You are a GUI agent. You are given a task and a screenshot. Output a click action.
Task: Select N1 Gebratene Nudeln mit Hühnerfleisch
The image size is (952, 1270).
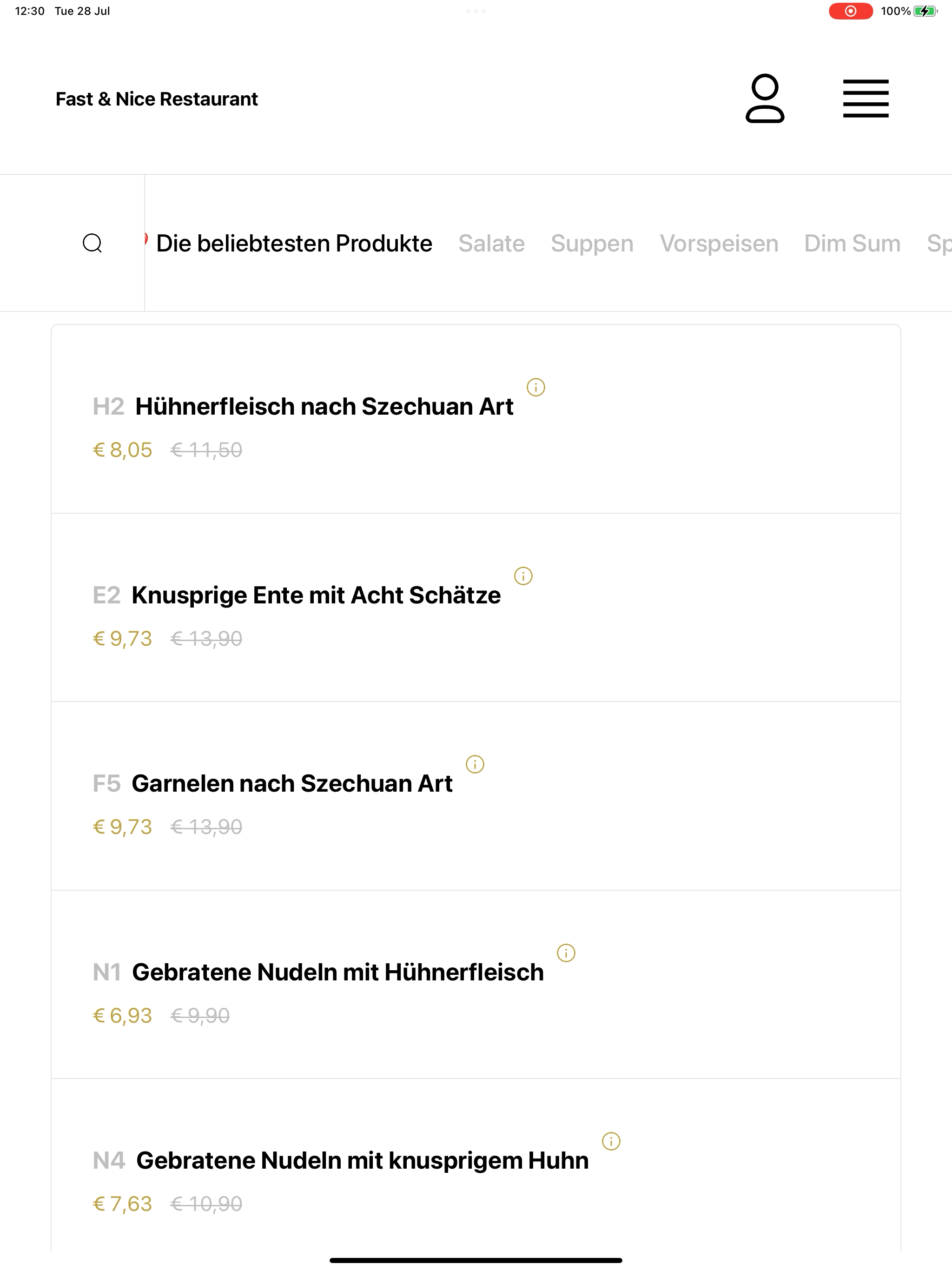tap(476, 984)
